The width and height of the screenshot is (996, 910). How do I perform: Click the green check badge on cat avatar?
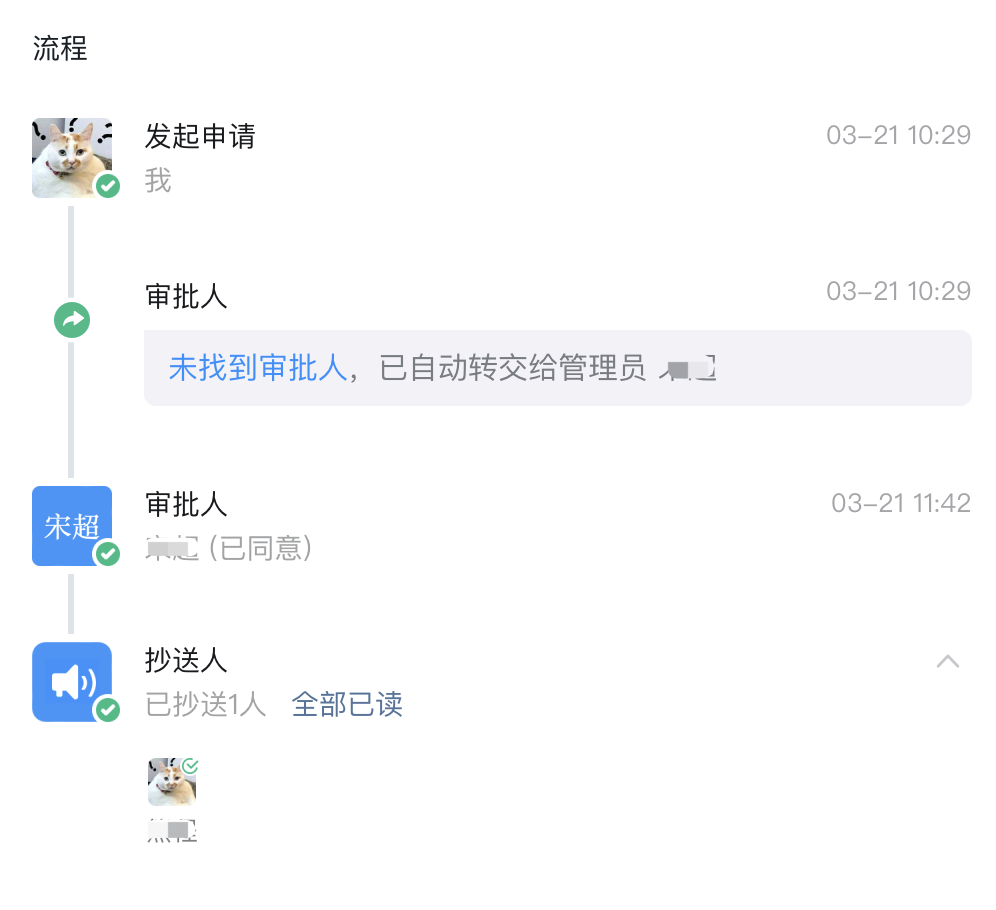(x=108, y=186)
